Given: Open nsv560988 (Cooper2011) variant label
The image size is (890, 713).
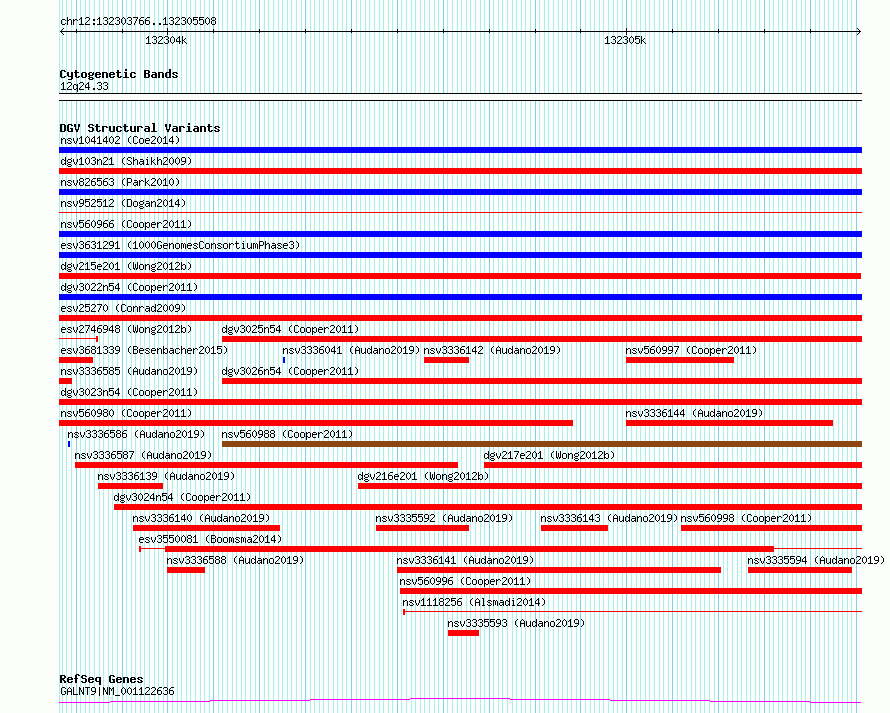Looking at the screenshot, I should click(x=287, y=434).
